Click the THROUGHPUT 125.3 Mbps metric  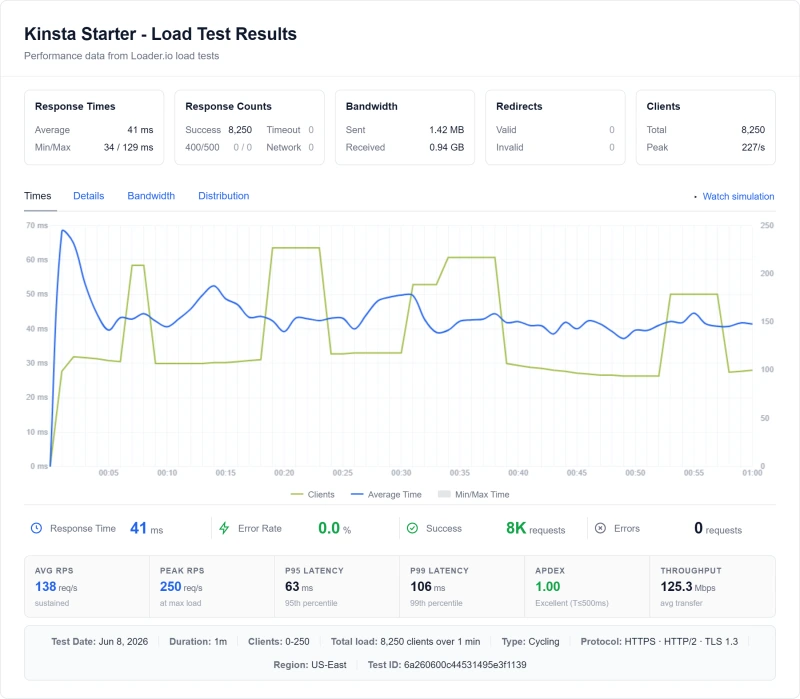(x=712, y=586)
